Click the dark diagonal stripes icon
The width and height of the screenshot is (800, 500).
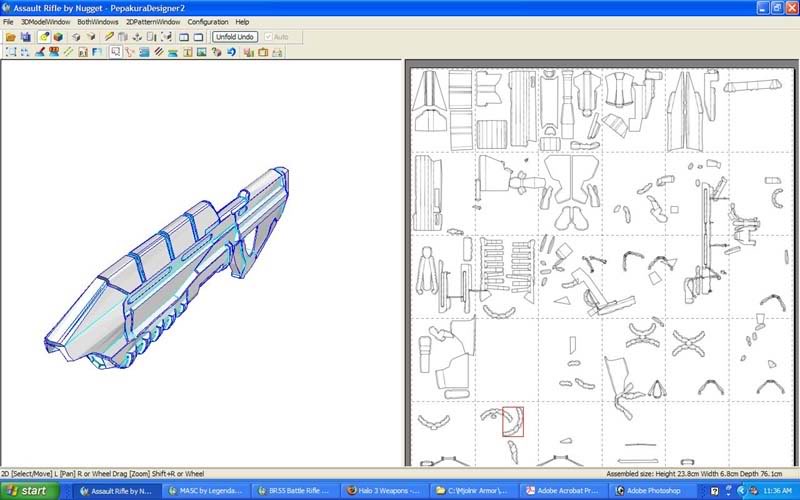coord(159,52)
